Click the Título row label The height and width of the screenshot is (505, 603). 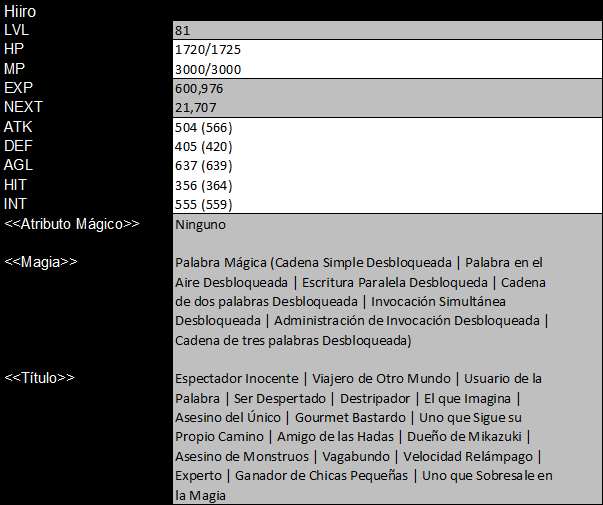(39, 378)
